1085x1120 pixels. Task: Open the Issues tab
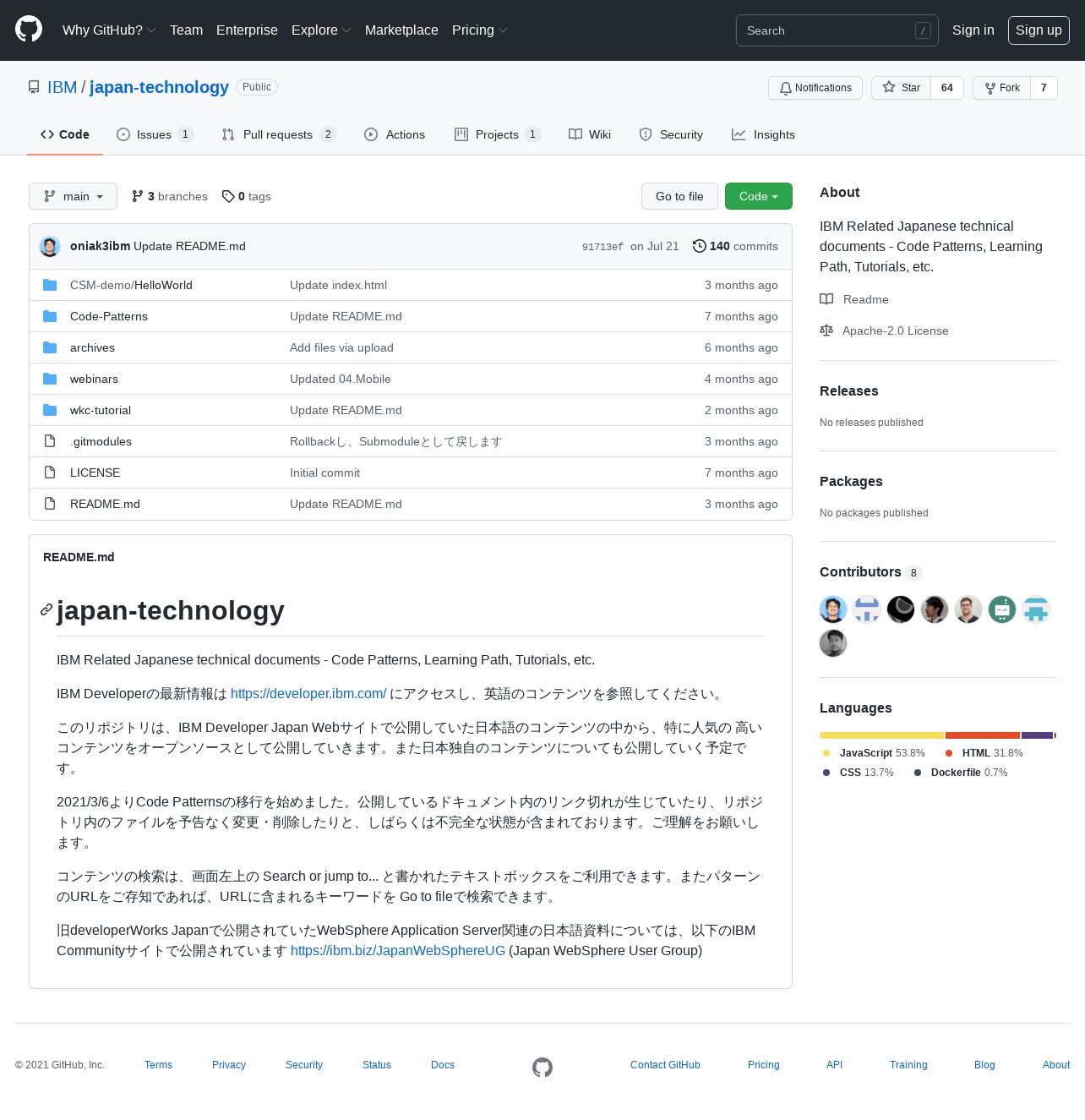point(155,134)
